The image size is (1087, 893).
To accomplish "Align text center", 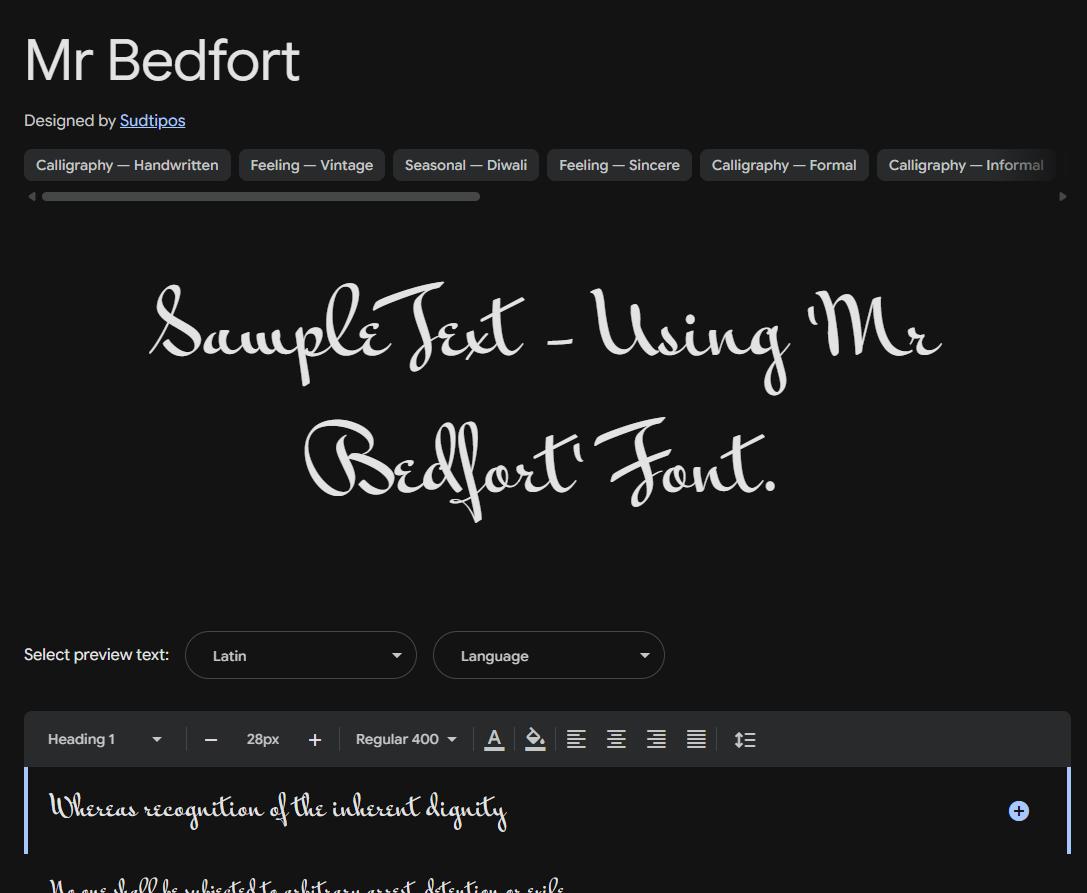I will tap(616, 740).
